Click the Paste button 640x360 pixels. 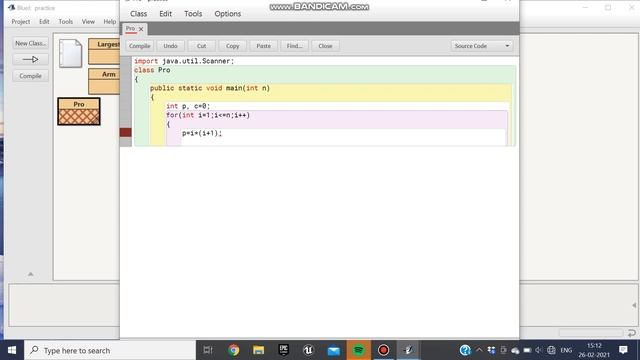click(263, 46)
